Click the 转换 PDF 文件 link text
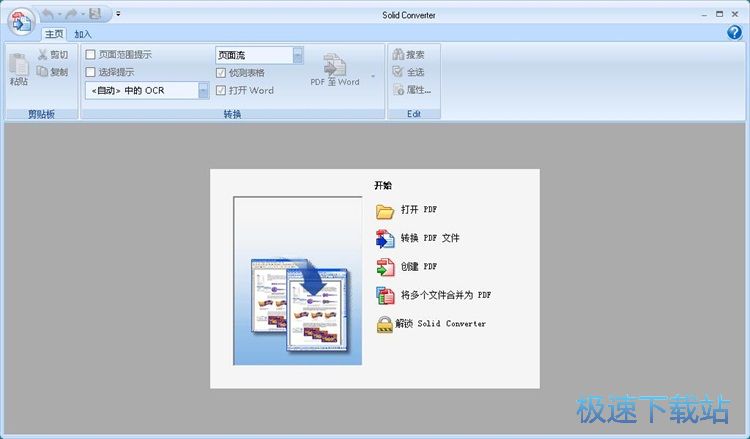The height and width of the screenshot is (439, 750). click(x=430, y=238)
